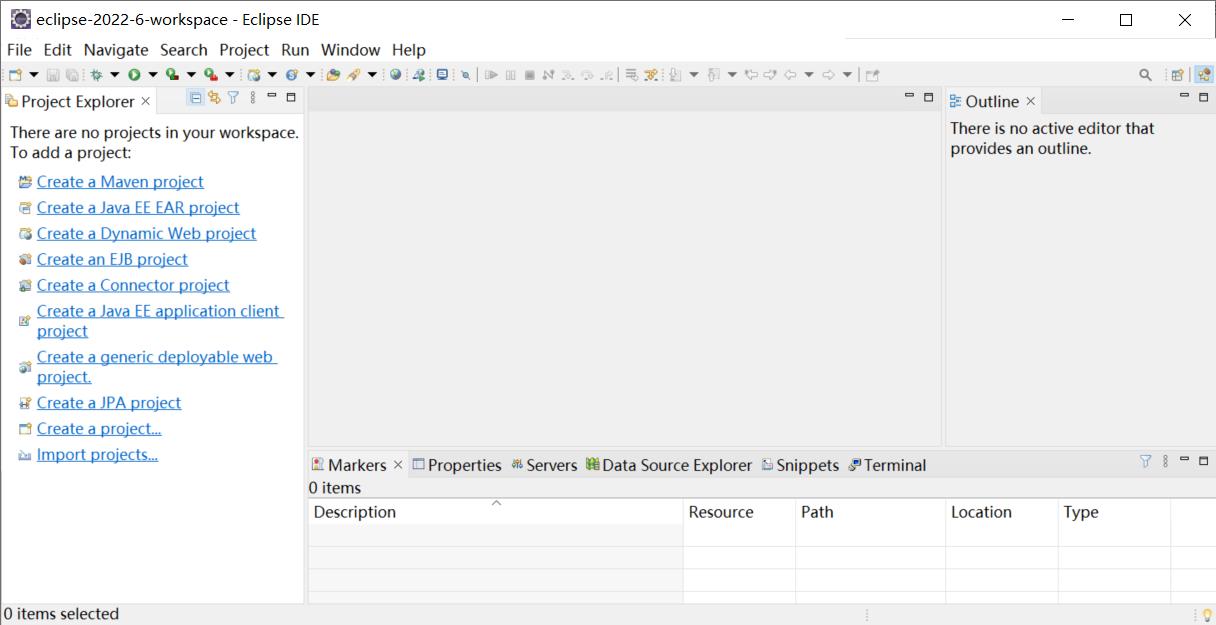The height and width of the screenshot is (625, 1216).
Task: Sort markers by Description column header
Action: pyautogui.click(x=495, y=511)
